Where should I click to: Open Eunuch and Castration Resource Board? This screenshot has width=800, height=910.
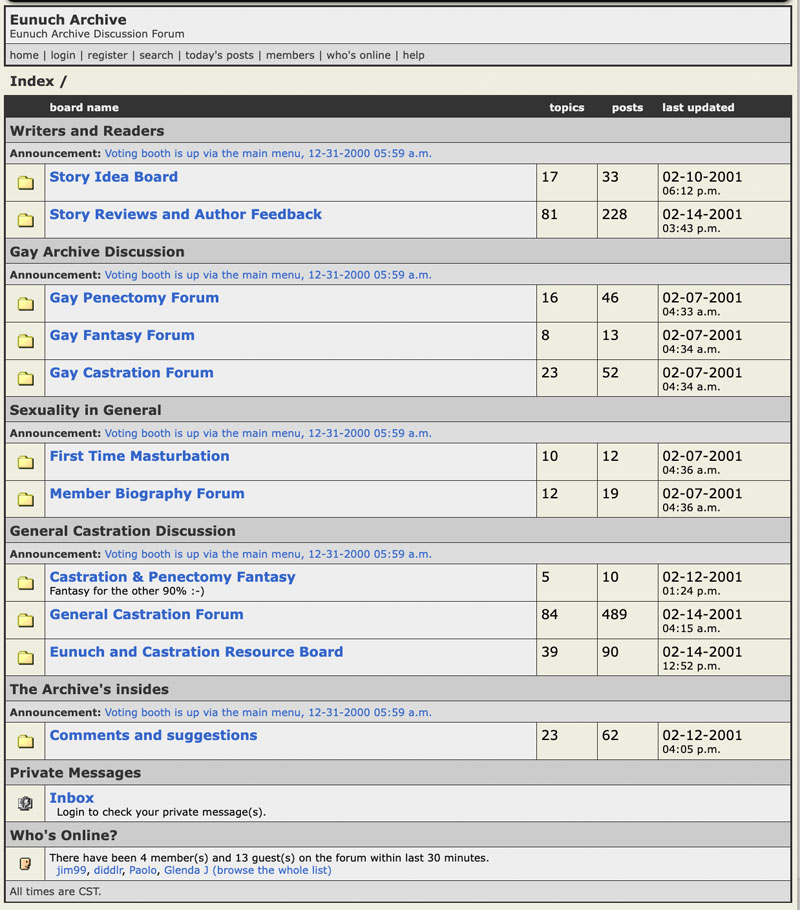point(196,652)
